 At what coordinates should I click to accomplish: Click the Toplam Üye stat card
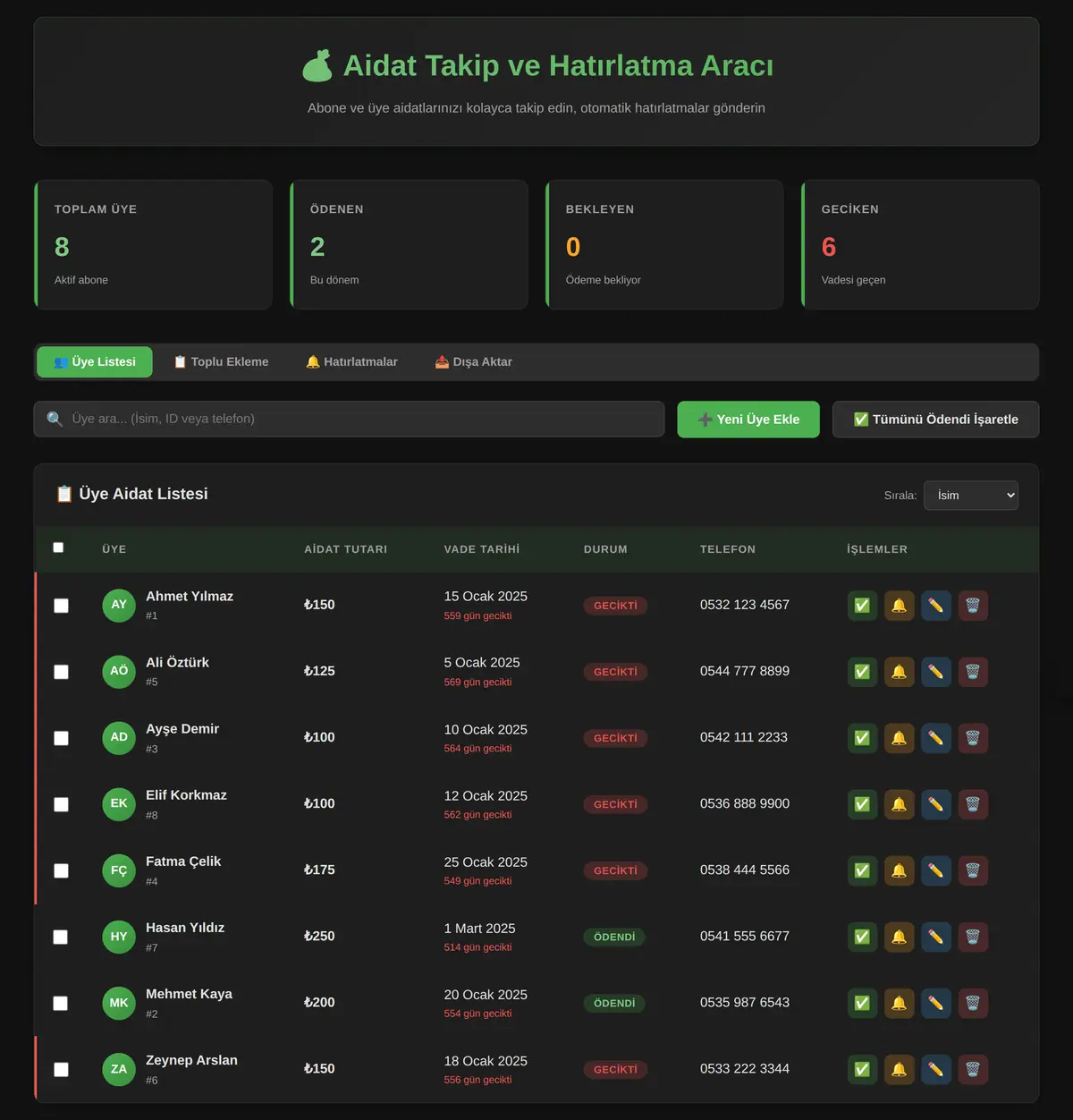tap(153, 245)
